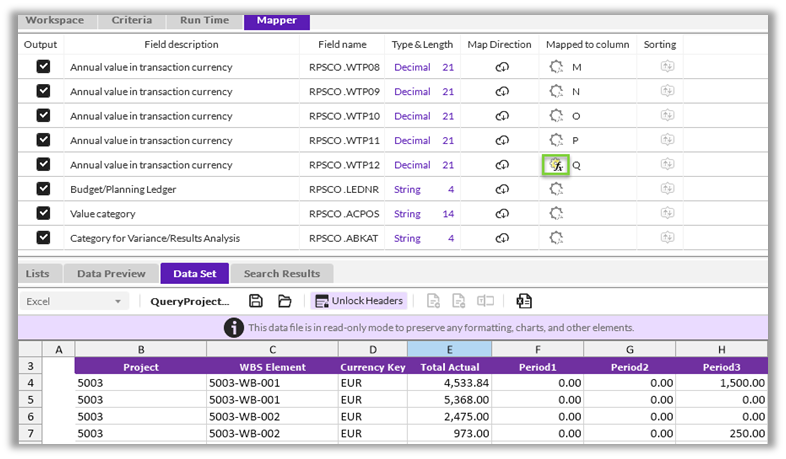The height and width of the screenshot is (459, 786).
Task: Select the Total Actual cell showing 4,533.84
Action: (x=449, y=383)
